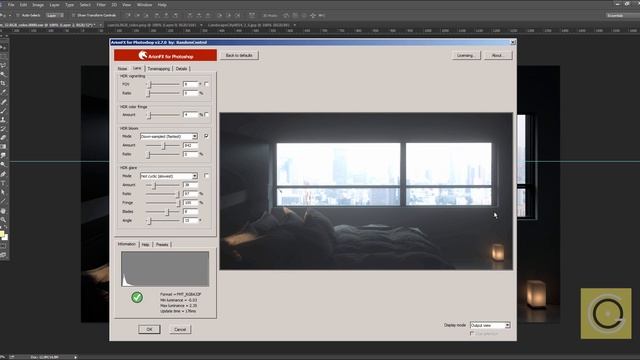Screen dimensions: 640x360
Task: Click the Back to defaults button
Action: pyautogui.click(x=239, y=55)
